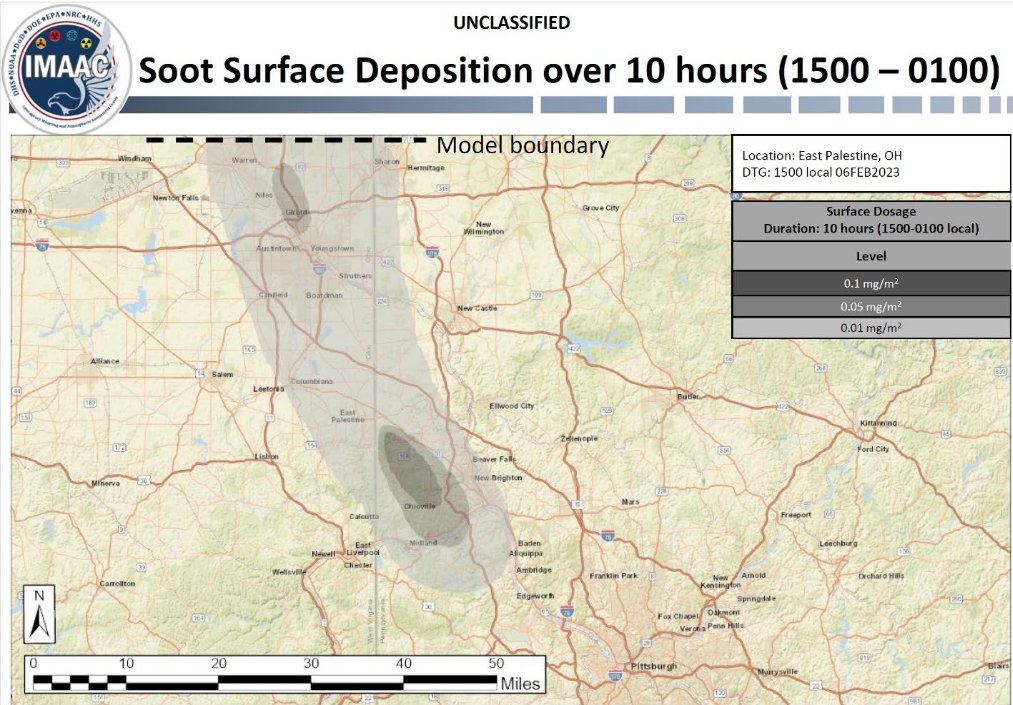
Task: Click the Surface Dosage legend header
Action: pos(871,220)
